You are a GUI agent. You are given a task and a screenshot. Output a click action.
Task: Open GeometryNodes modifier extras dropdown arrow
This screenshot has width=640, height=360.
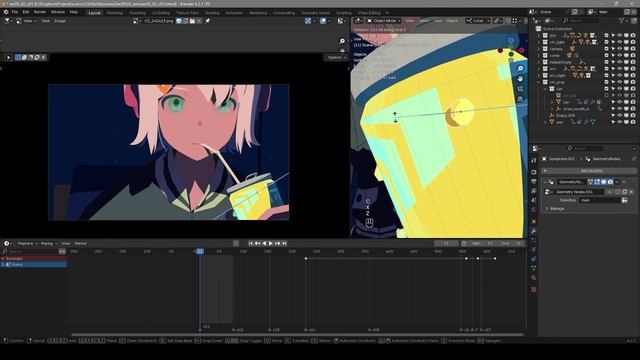pos(617,182)
